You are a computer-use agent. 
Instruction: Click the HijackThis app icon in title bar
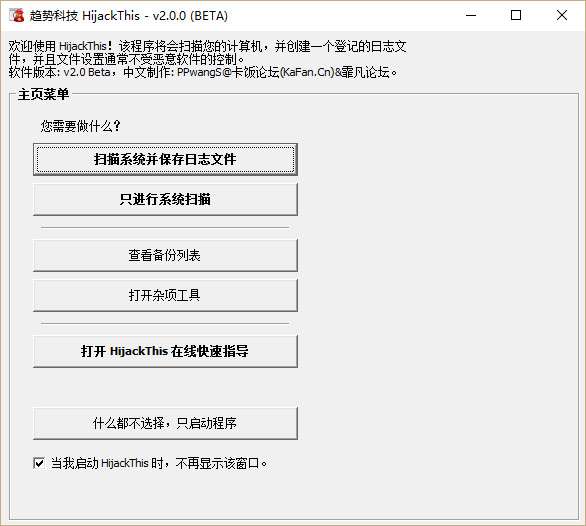(16, 15)
